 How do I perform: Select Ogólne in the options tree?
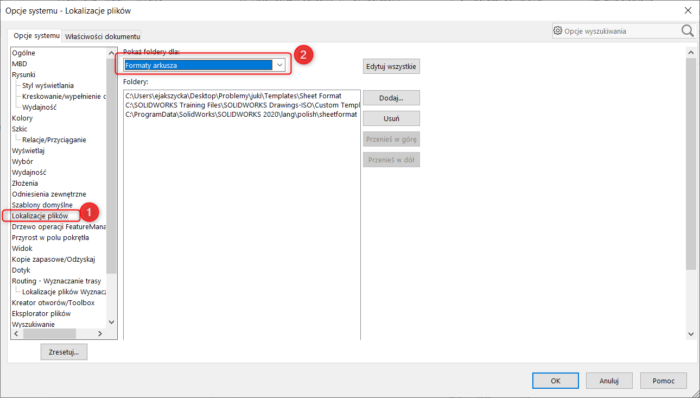(24, 53)
